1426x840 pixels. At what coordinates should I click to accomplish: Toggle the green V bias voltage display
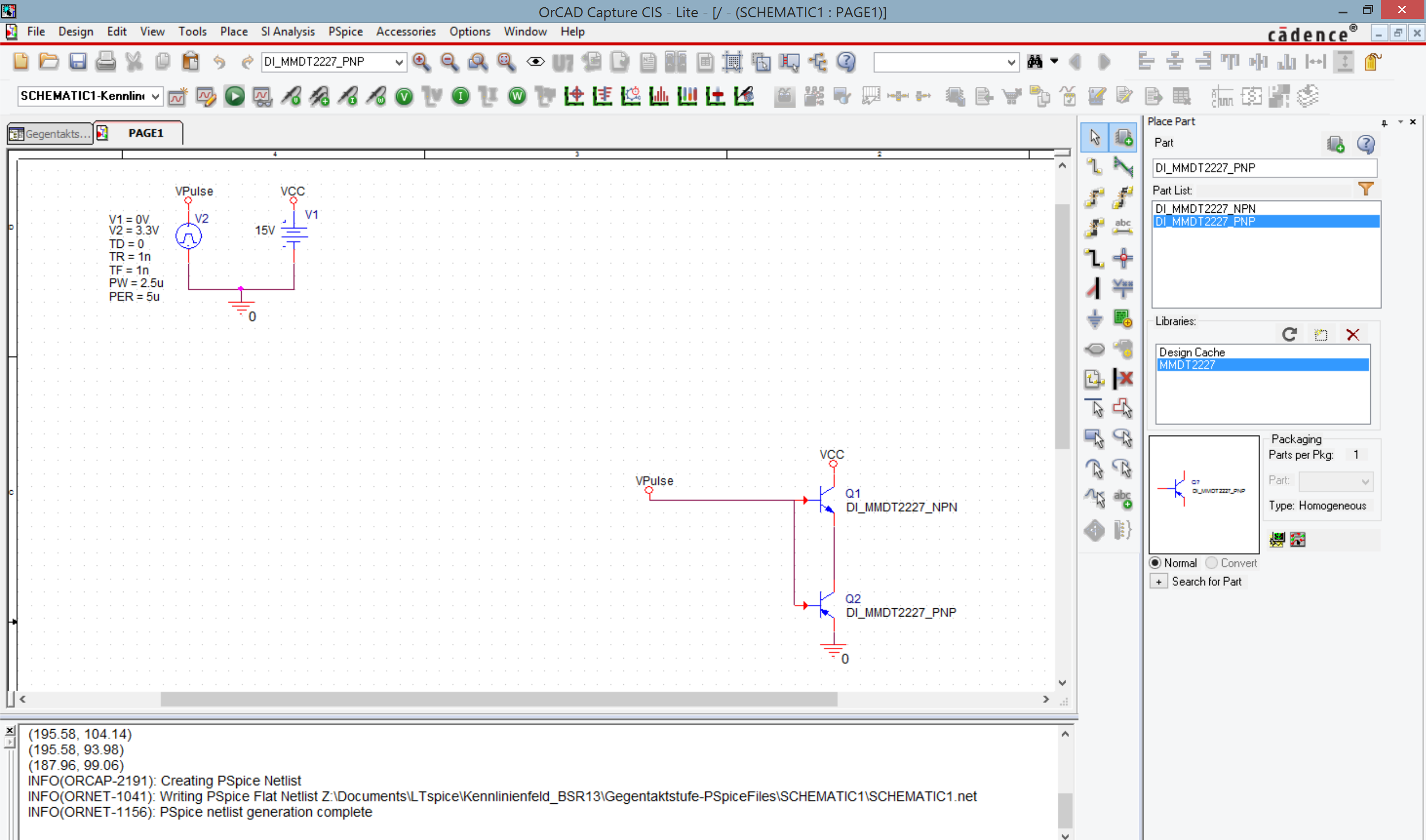pos(404,97)
